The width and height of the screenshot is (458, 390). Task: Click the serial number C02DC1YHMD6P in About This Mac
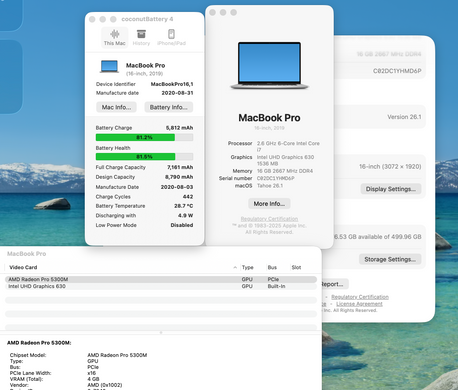point(275,178)
